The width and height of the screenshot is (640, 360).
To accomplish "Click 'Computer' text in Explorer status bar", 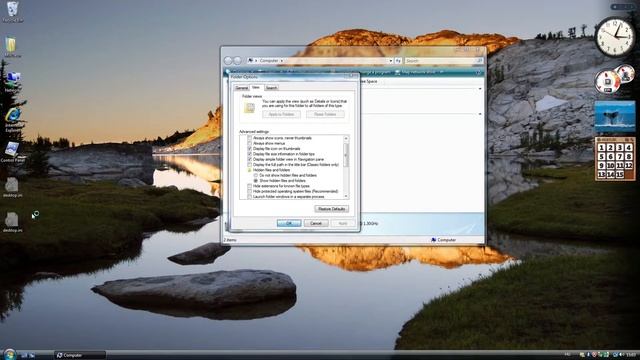I will (x=447, y=240).
